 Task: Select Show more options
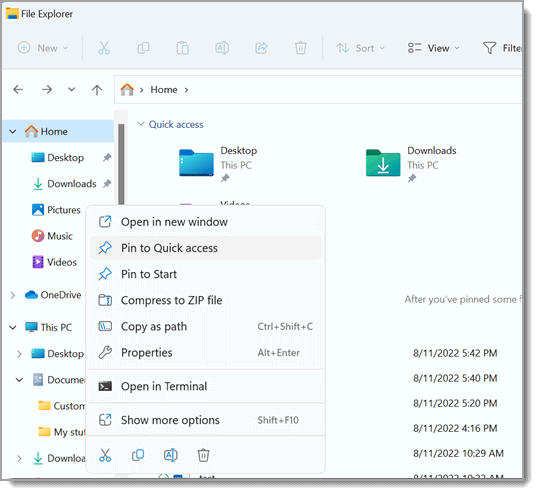(206, 420)
